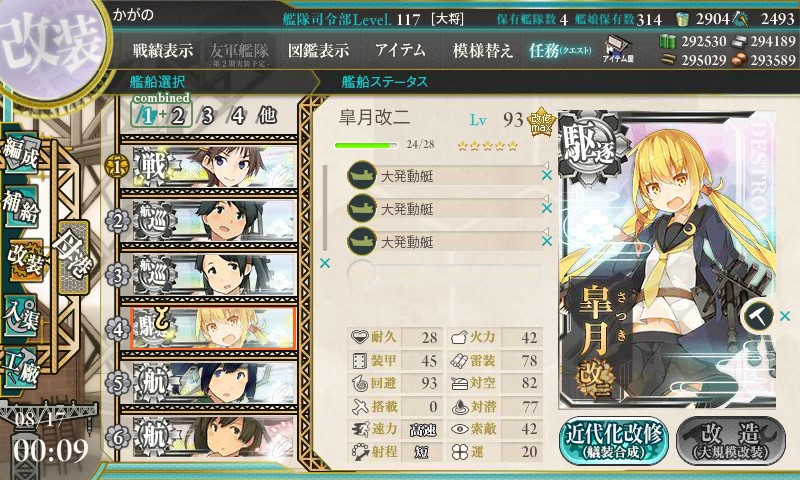Remove the first 大発動艇 equipment with X

click(547, 175)
